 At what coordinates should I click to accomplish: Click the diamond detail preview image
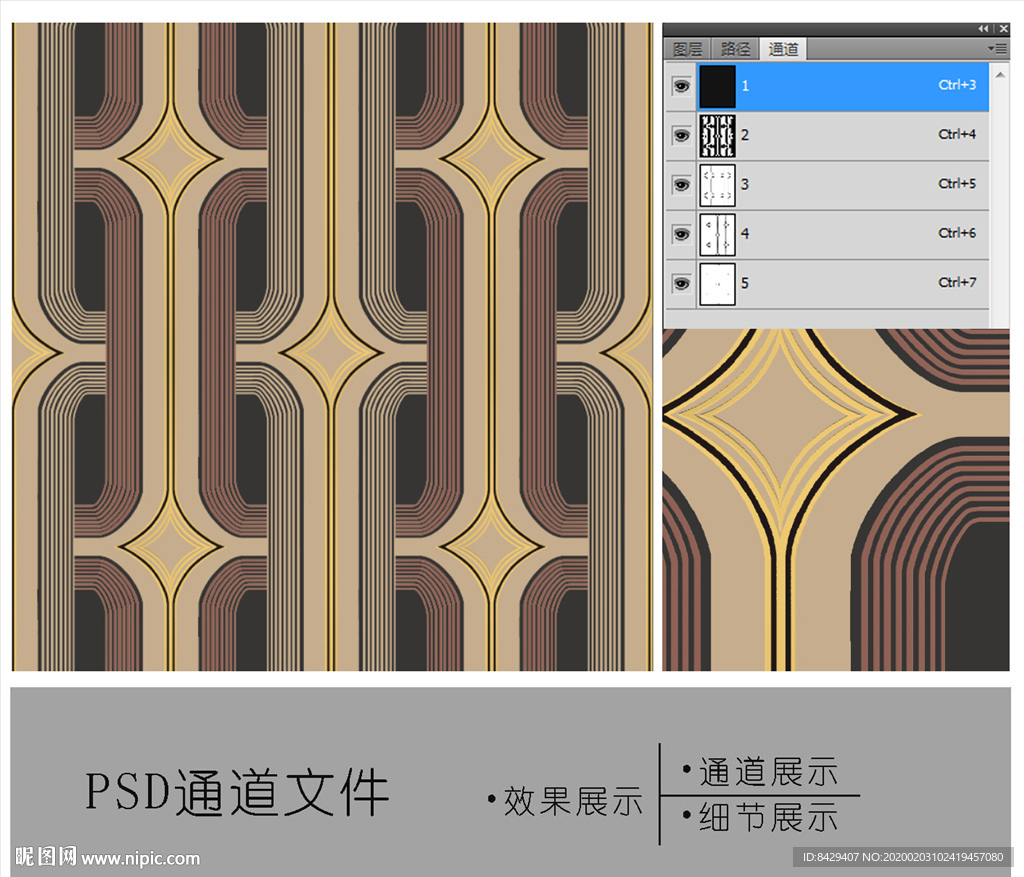(x=835, y=500)
